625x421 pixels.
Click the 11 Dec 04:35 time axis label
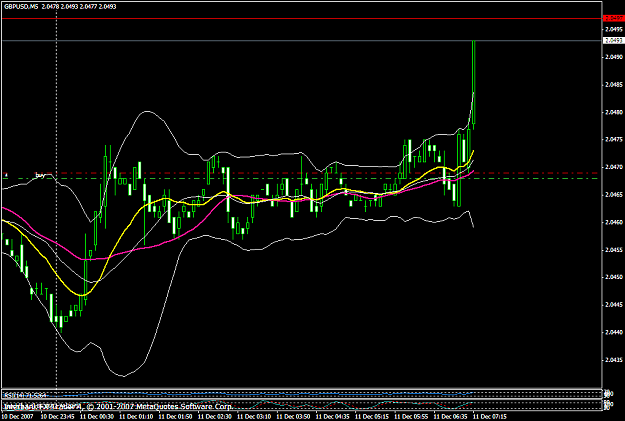[332, 417]
